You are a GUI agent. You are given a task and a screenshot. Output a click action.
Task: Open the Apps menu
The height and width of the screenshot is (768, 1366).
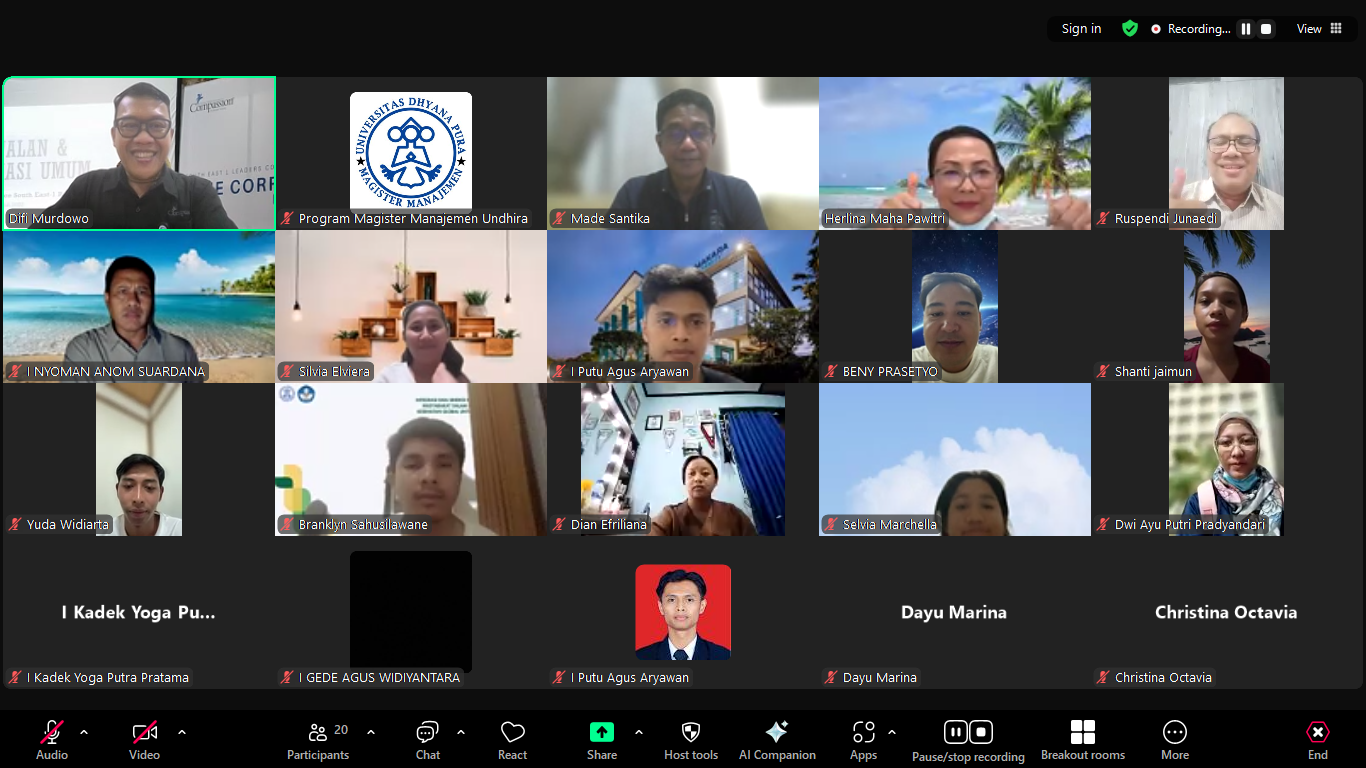(x=863, y=732)
